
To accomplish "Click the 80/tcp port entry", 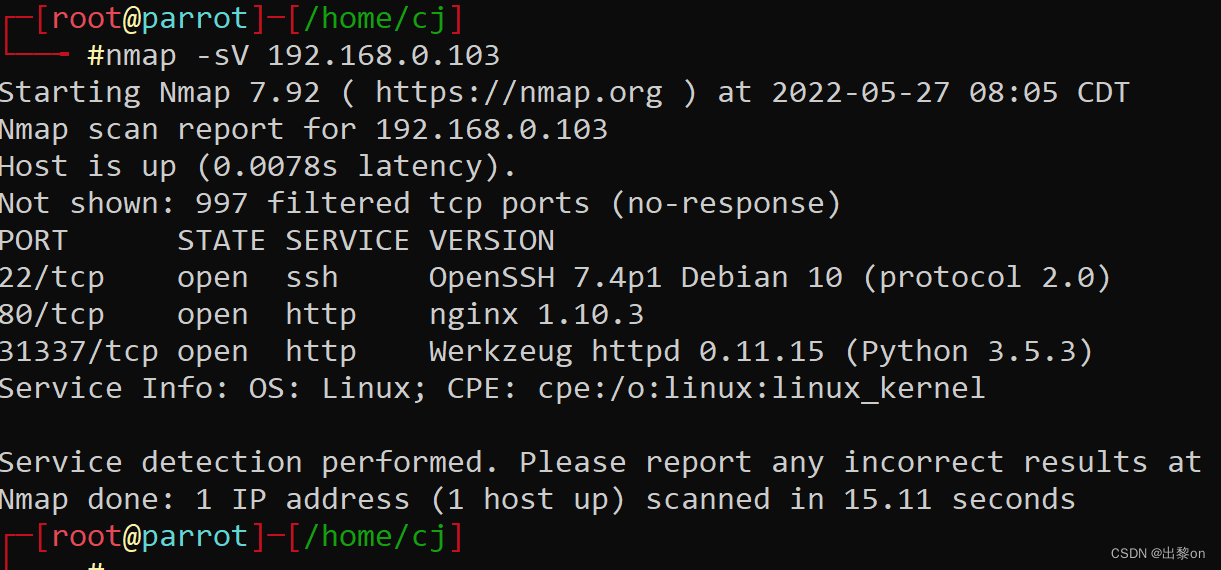I will click(52, 314).
